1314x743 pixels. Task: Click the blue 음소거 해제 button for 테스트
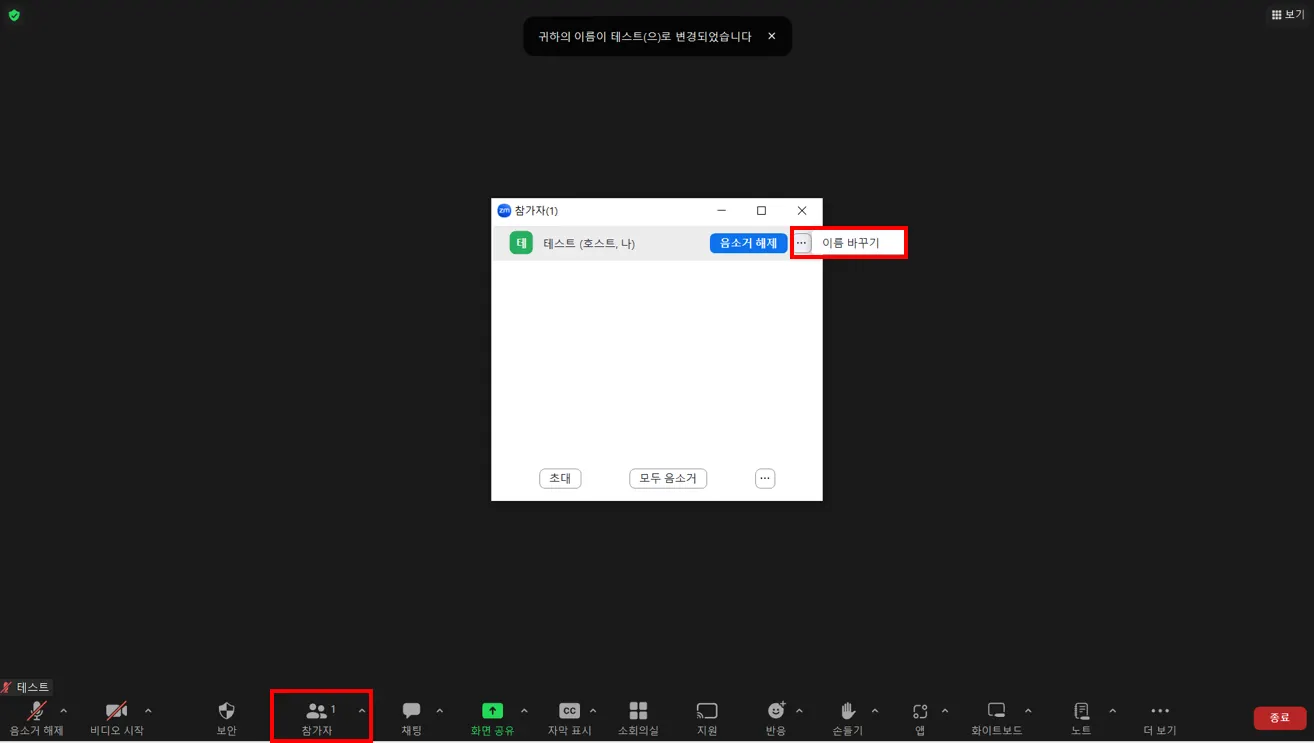click(749, 243)
